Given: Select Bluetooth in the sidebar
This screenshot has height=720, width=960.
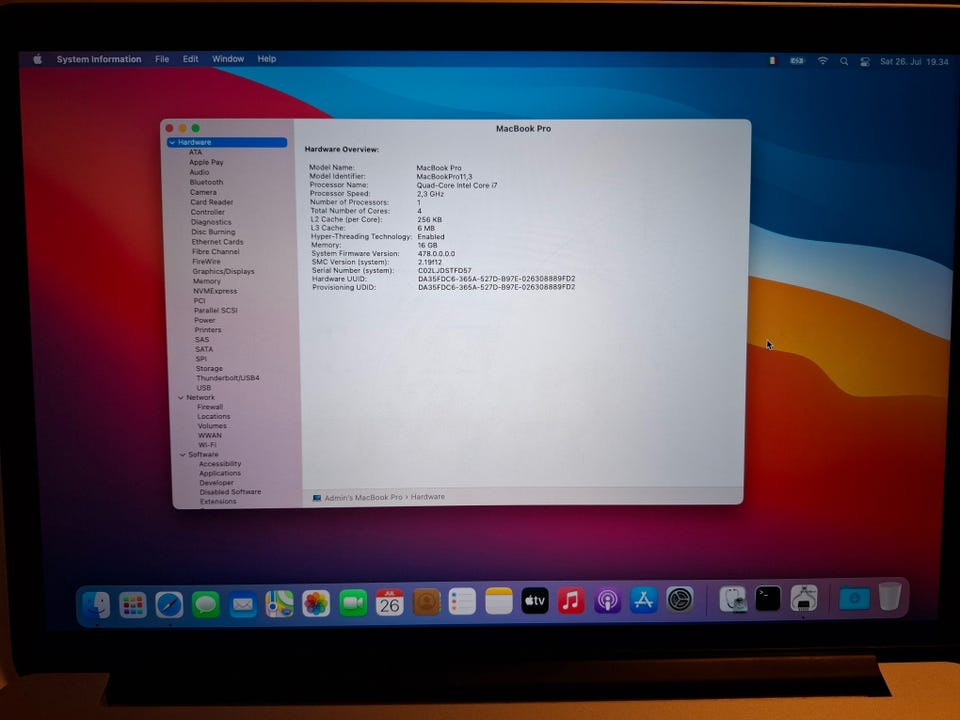Looking at the screenshot, I should 206,182.
